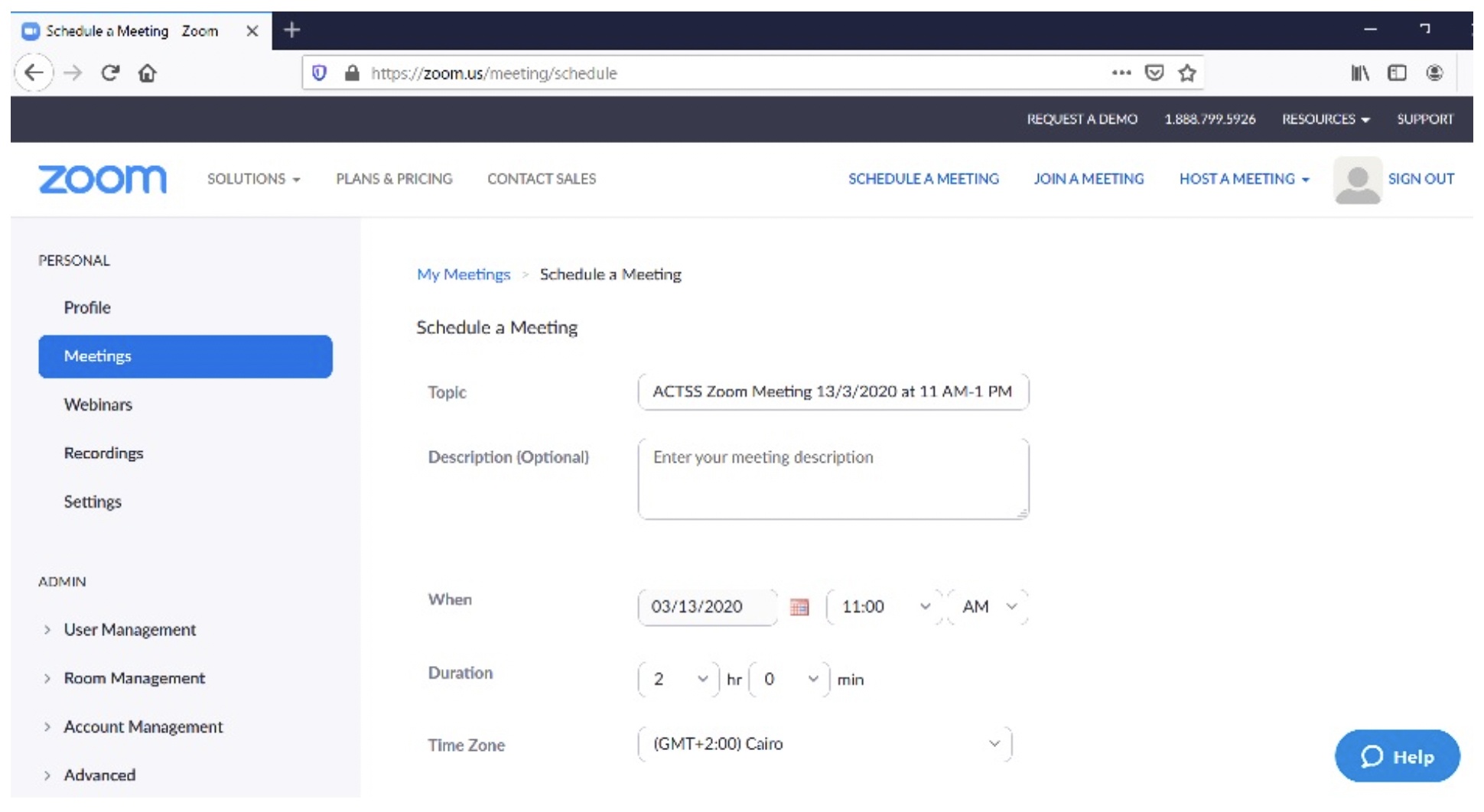Open the date picker calendar icon

coord(799,607)
